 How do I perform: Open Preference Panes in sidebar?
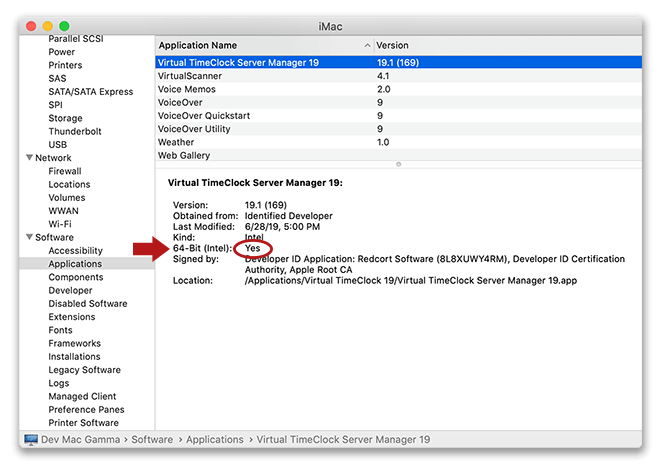86,409
